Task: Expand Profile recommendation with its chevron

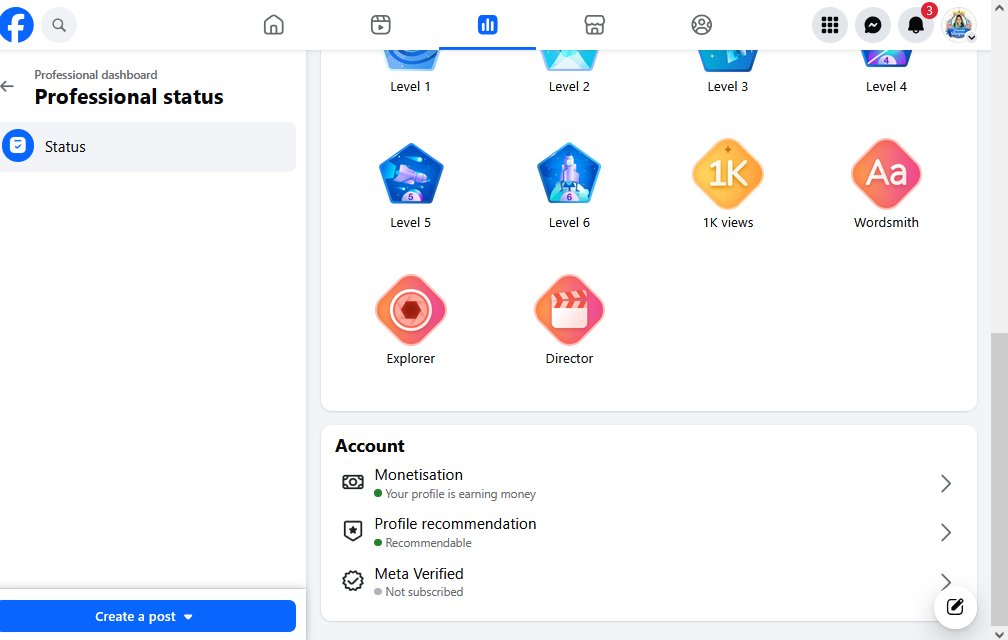Action: tap(946, 532)
